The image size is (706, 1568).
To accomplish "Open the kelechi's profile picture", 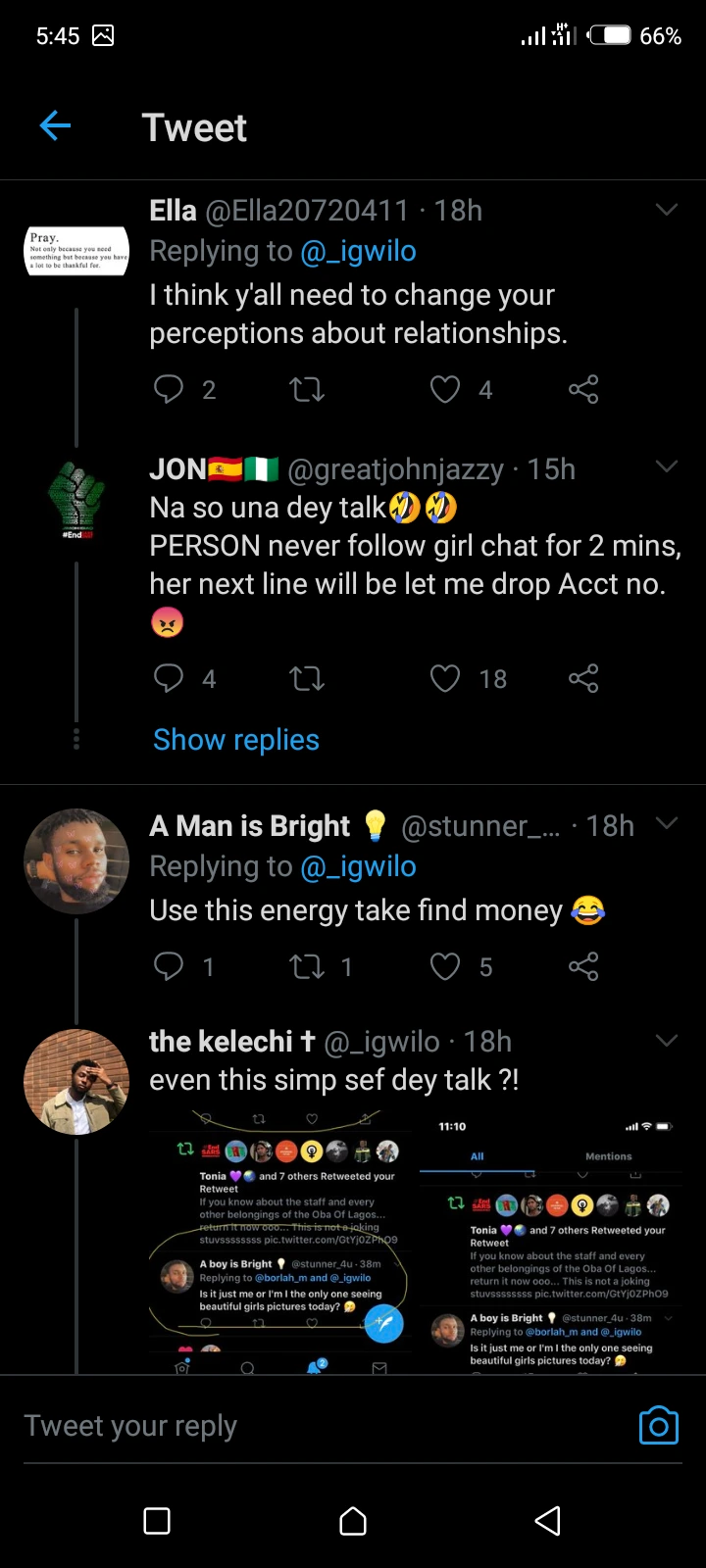I will (76, 1081).
